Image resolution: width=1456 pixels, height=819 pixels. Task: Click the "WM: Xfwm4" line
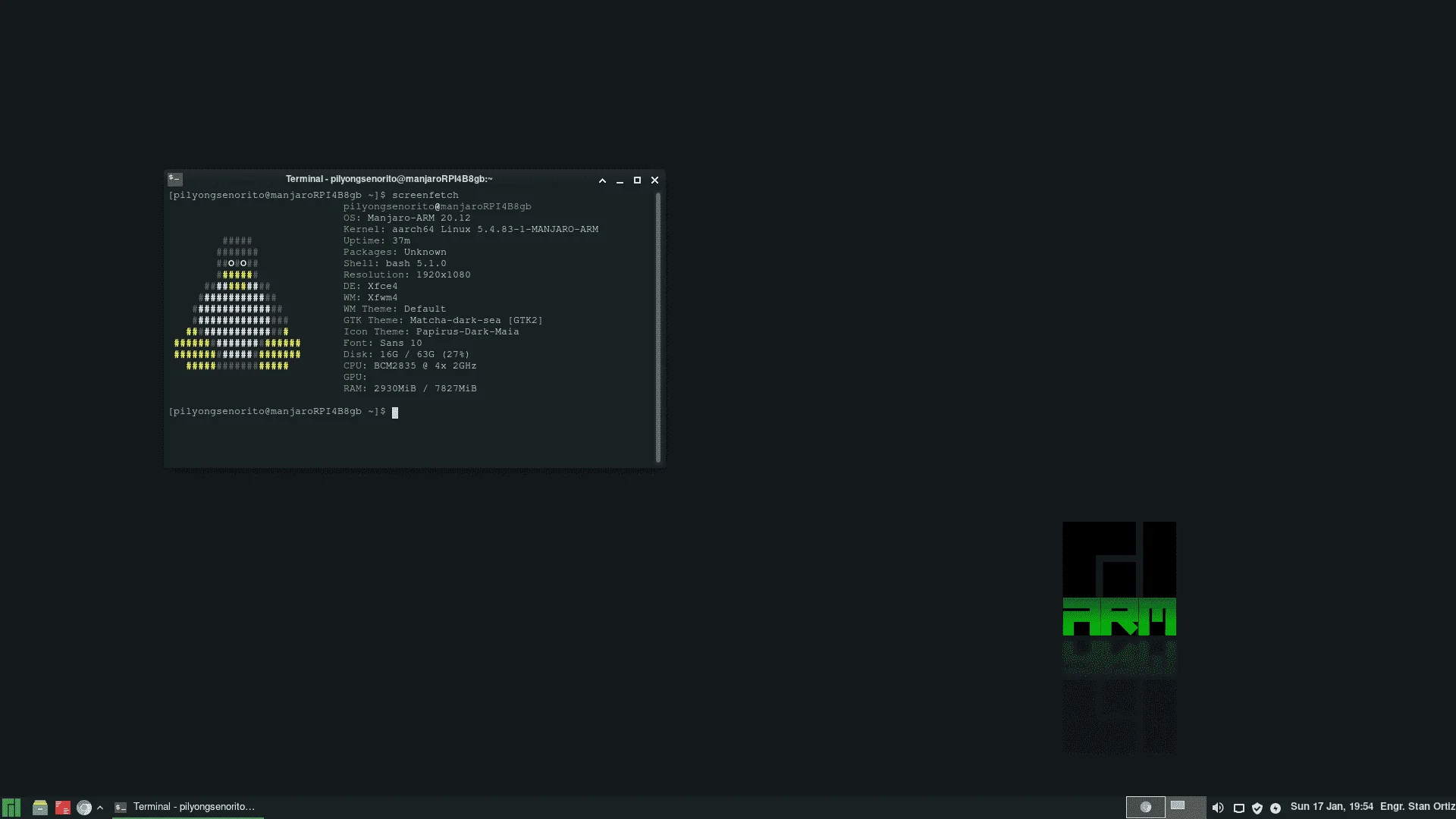pyautogui.click(x=370, y=297)
